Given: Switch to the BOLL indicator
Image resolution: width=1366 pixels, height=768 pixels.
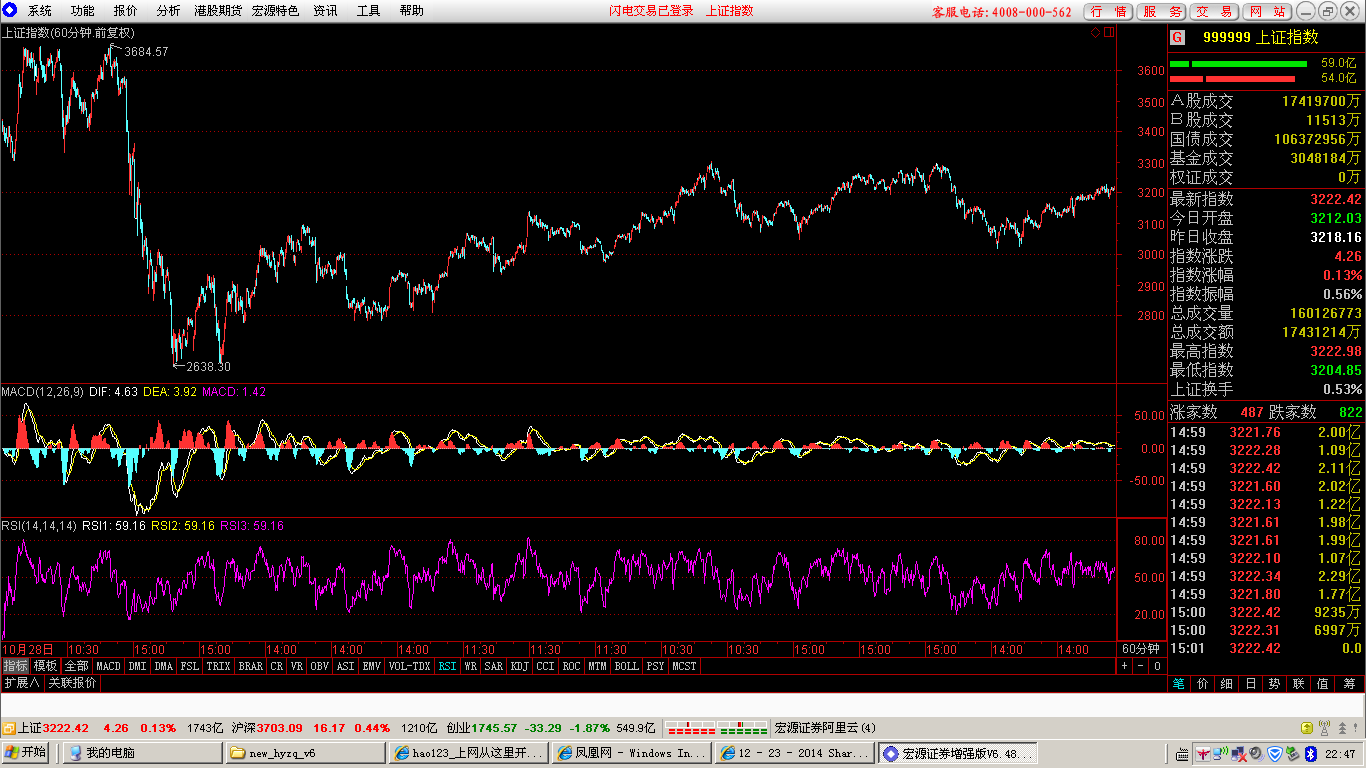Looking at the screenshot, I should [x=627, y=665].
